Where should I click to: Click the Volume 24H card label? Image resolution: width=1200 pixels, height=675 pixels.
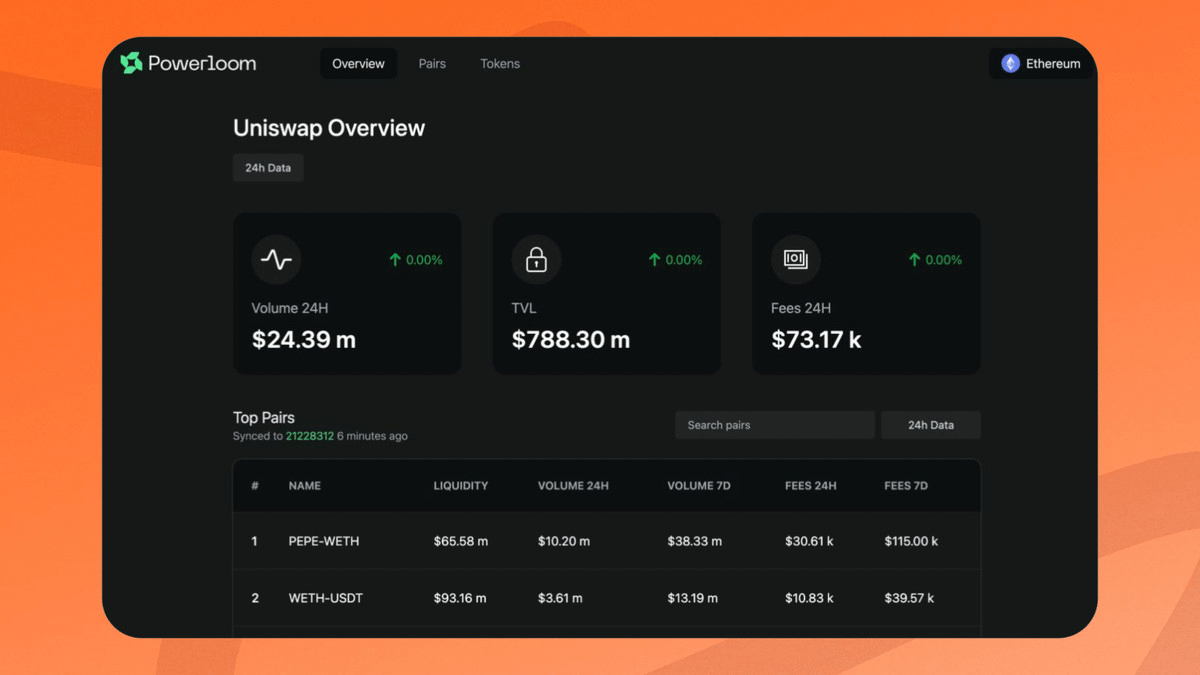[289, 308]
